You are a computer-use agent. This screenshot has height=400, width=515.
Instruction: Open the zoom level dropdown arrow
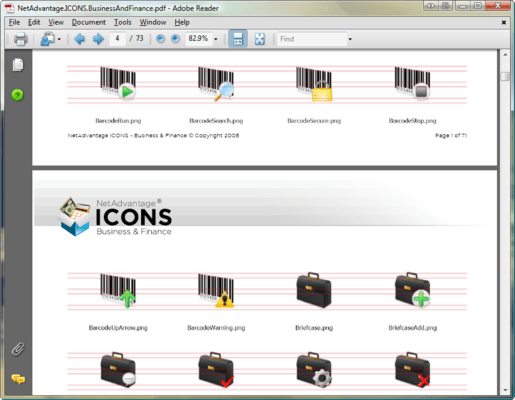pyautogui.click(x=216, y=39)
